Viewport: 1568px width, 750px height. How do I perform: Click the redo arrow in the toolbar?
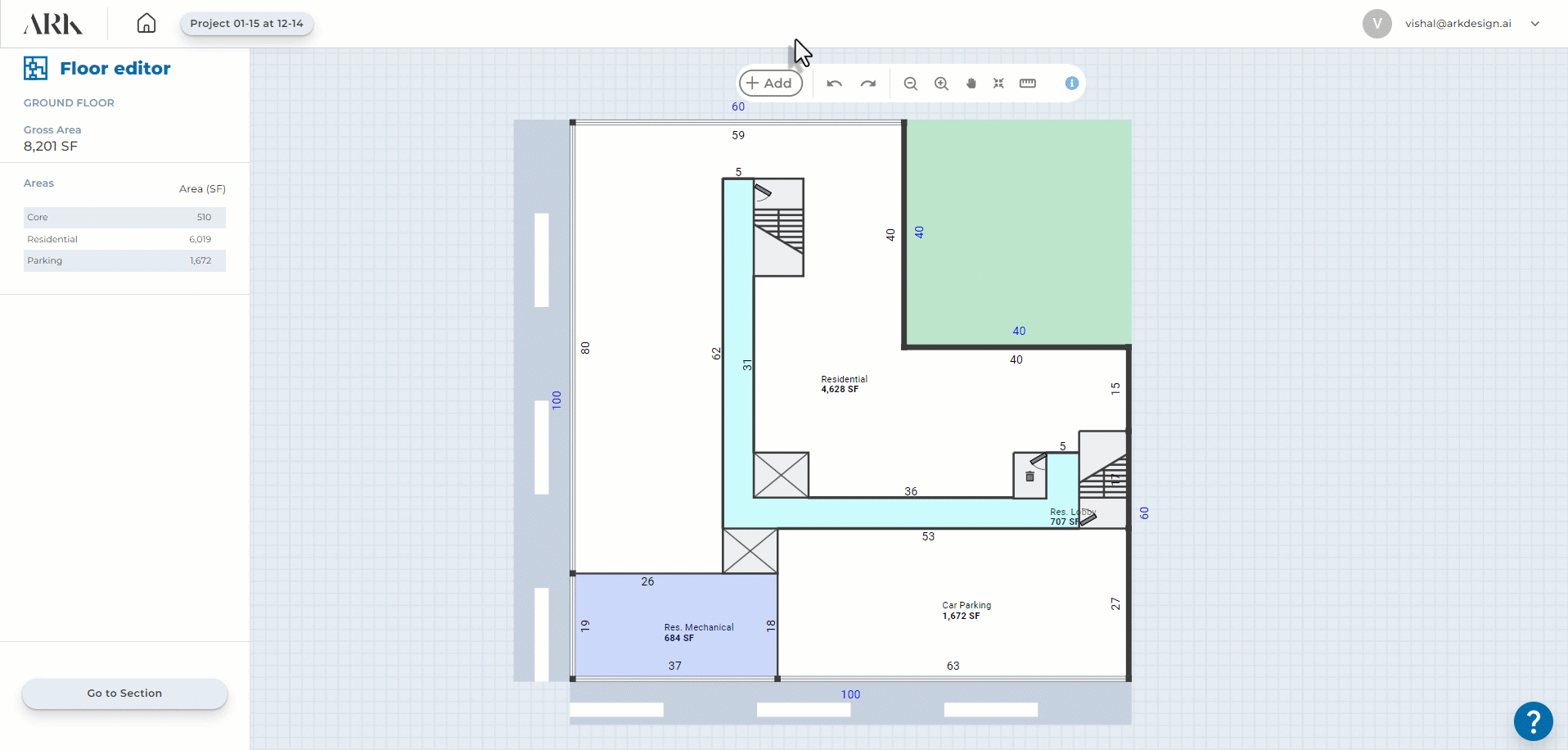(x=868, y=84)
